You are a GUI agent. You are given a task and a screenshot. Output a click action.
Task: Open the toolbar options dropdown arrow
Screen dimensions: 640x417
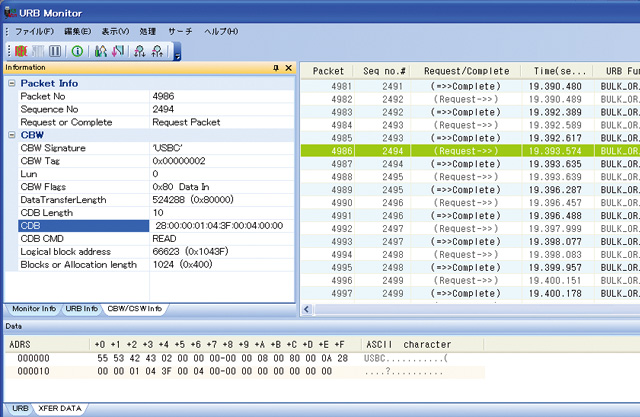pyautogui.click(x=177, y=52)
